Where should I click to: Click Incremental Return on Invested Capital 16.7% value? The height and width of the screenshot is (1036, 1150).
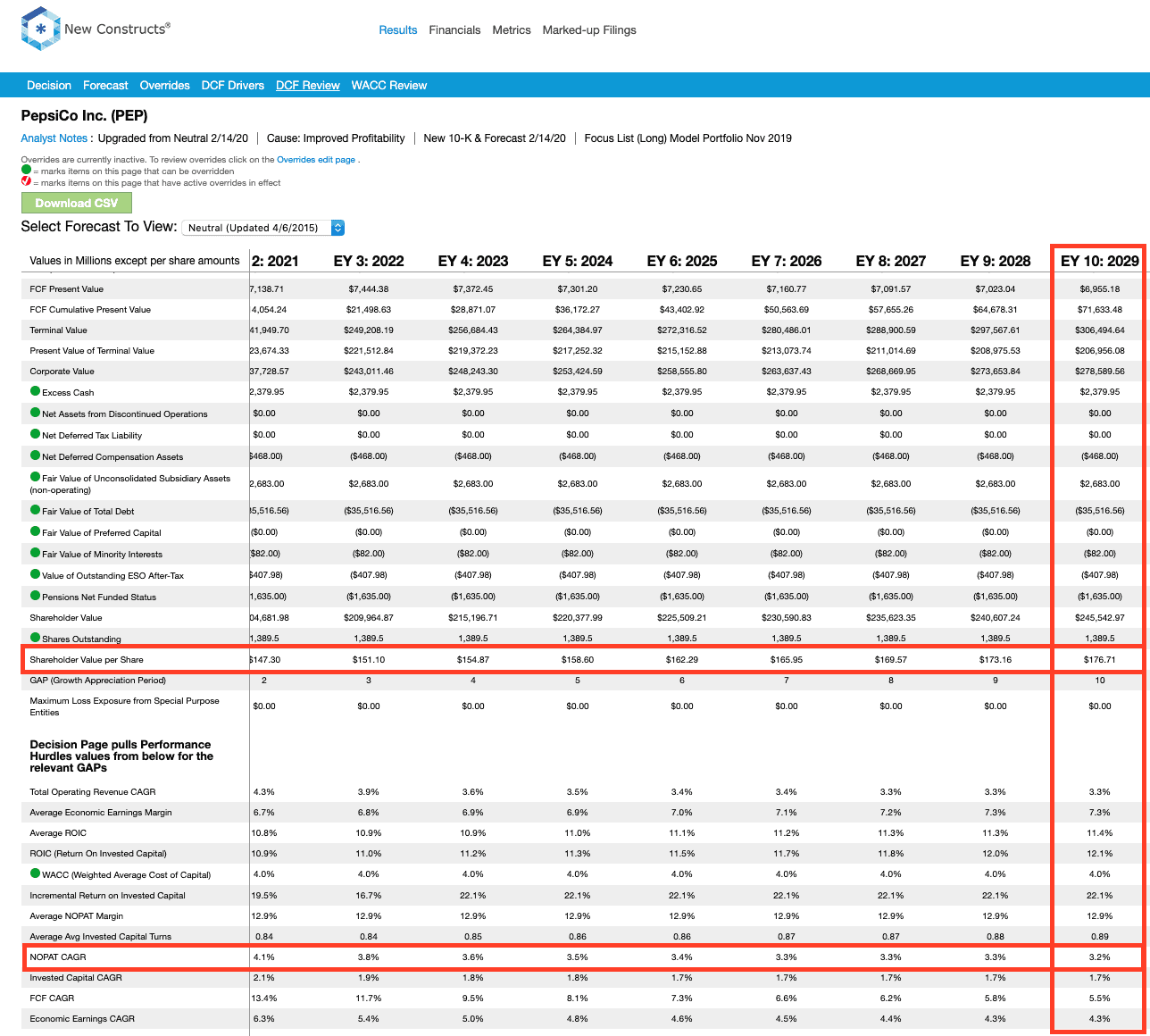pos(369,896)
